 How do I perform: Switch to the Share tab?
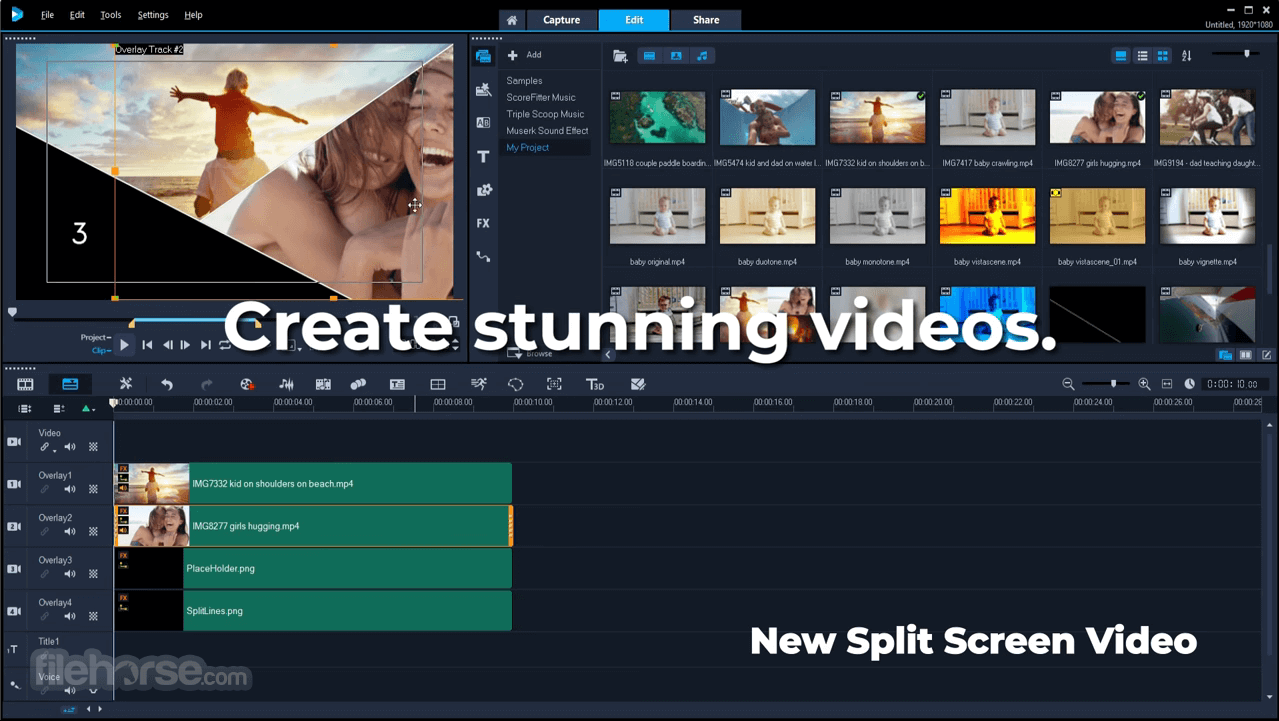point(706,20)
